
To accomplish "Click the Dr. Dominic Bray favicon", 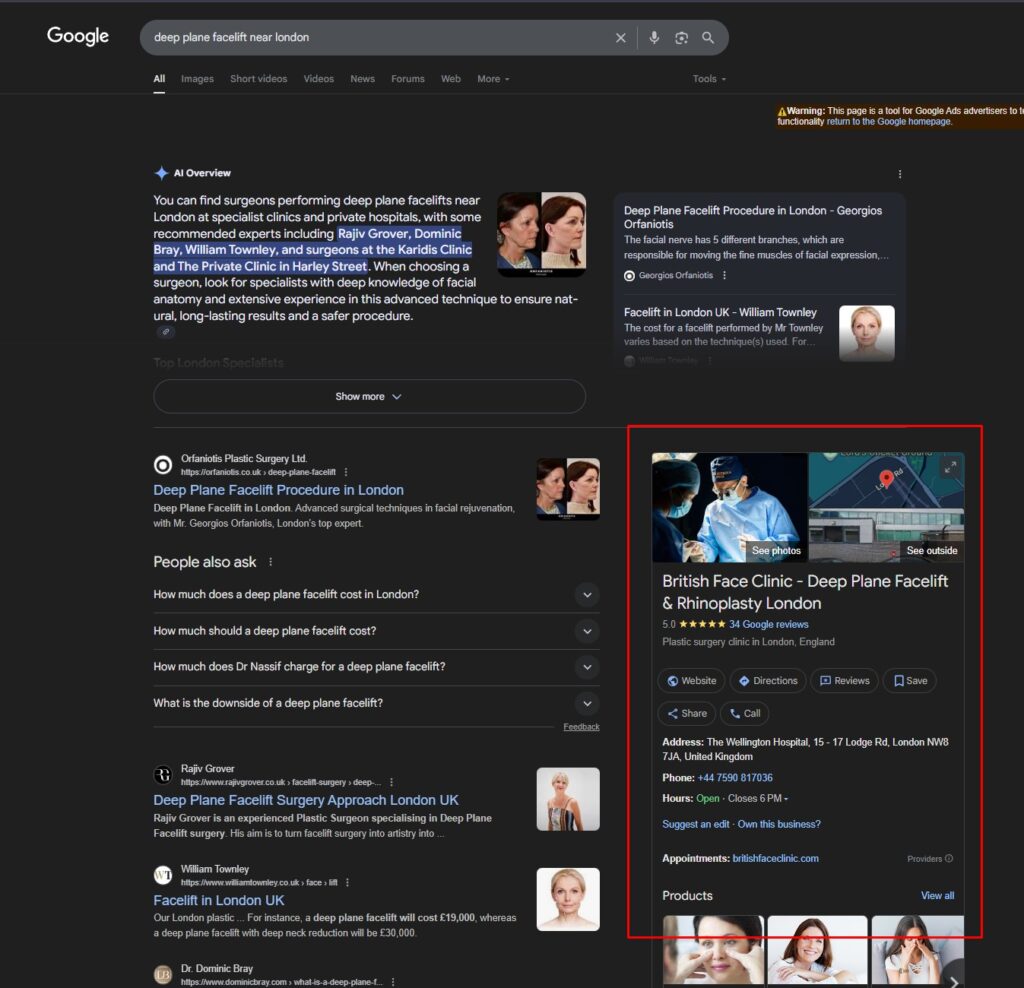I will tap(163, 975).
